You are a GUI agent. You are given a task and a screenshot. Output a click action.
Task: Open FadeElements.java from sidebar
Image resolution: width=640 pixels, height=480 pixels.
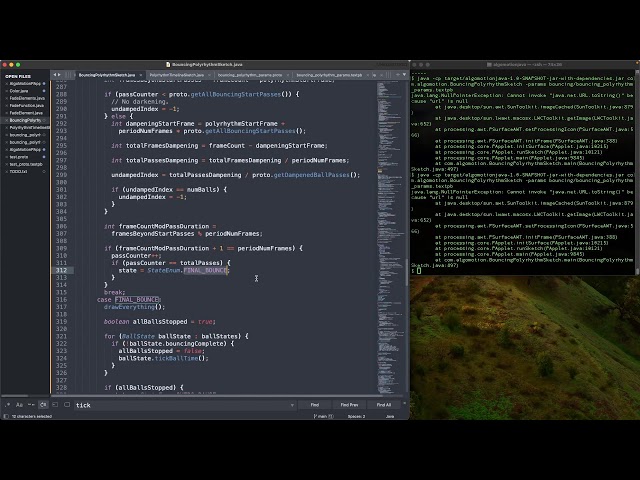[x=27, y=98]
